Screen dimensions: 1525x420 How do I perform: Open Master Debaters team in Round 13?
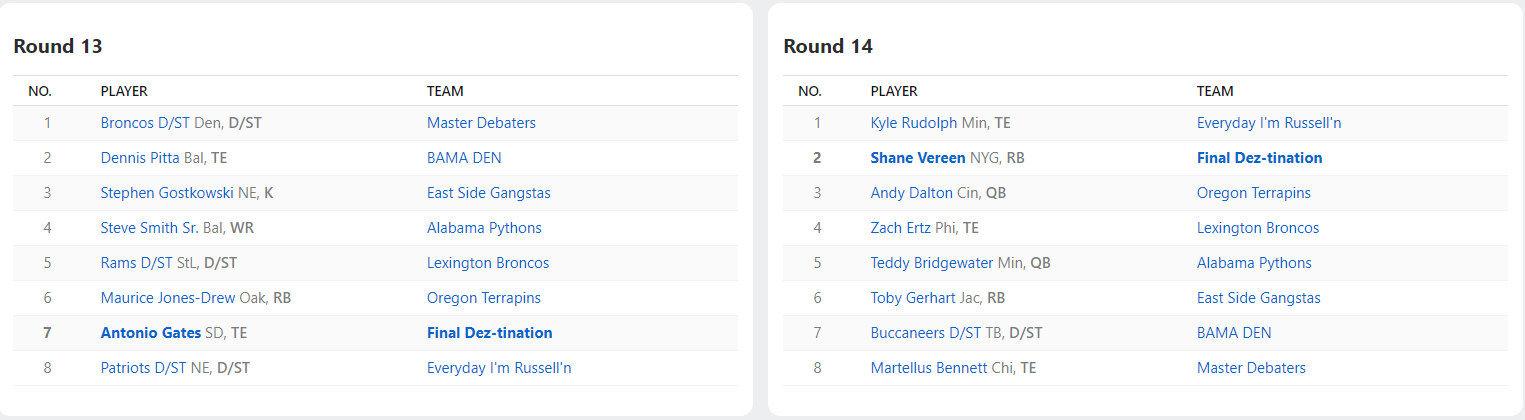tap(481, 123)
